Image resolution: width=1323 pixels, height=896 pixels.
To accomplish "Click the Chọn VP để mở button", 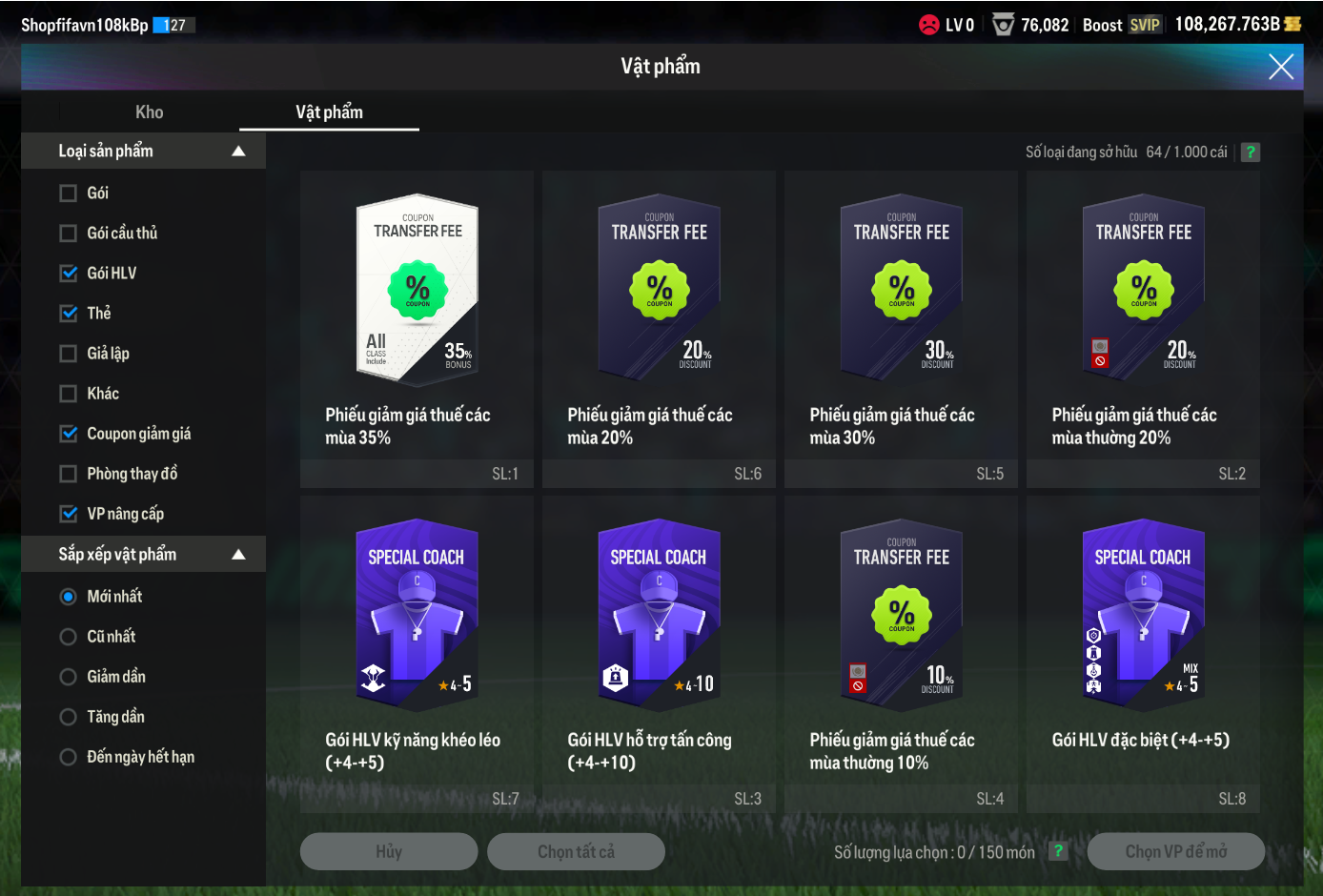I will (x=1176, y=851).
